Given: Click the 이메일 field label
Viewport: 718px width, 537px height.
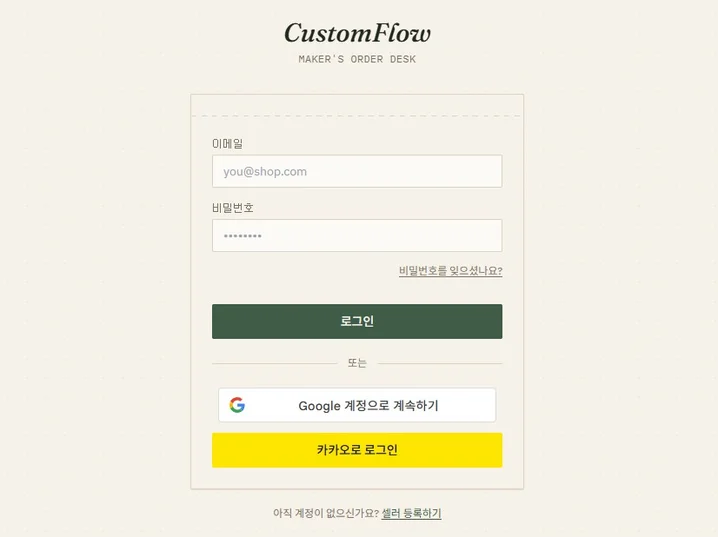Looking at the screenshot, I should [227, 144].
